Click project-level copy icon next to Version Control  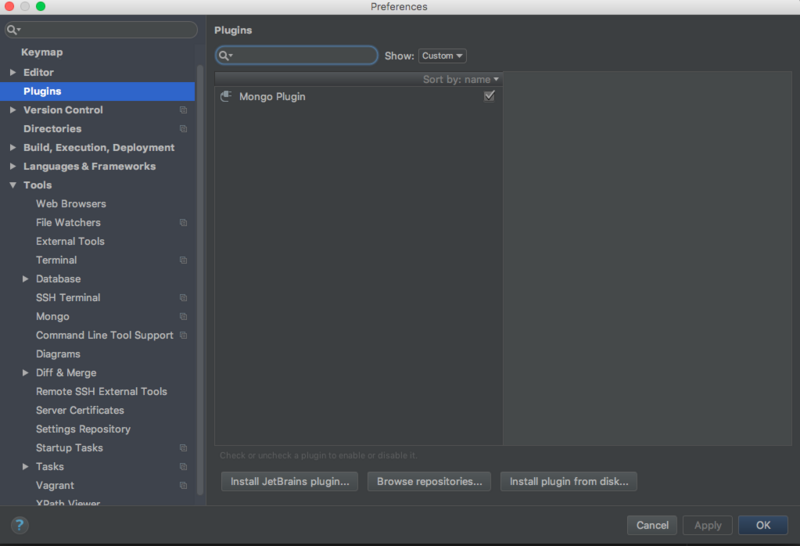tap(183, 110)
